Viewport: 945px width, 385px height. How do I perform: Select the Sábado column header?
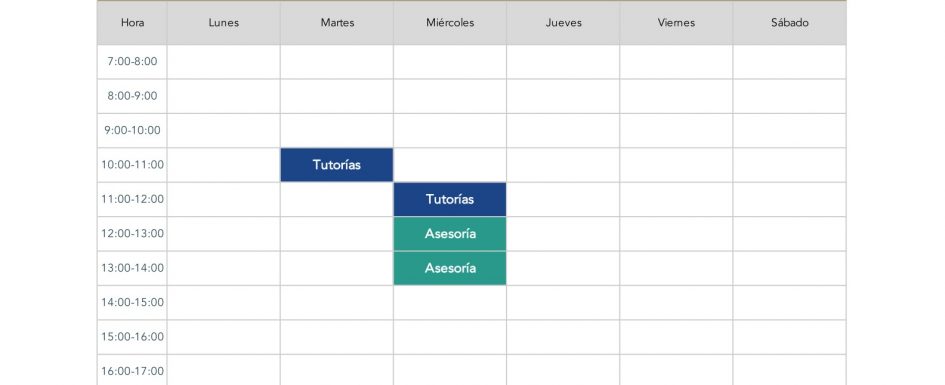coord(790,23)
